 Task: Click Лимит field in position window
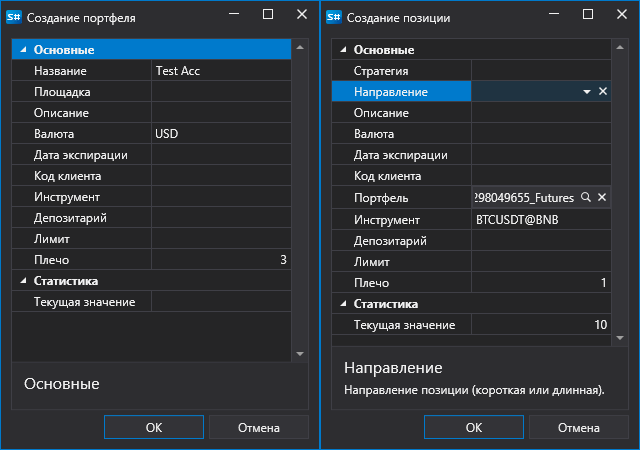541,262
